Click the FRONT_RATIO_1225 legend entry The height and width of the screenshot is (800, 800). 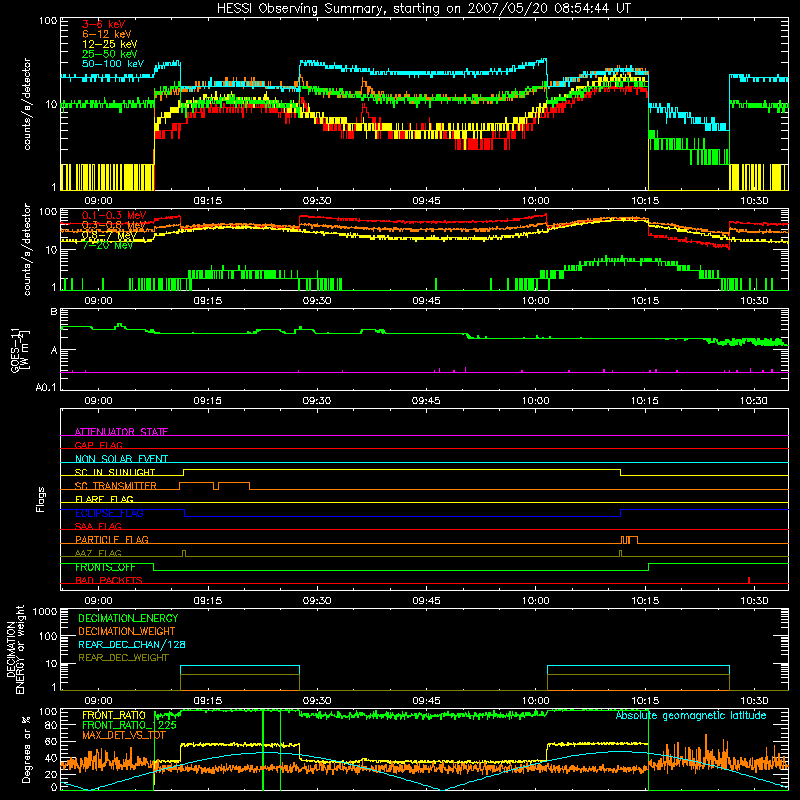tap(129, 725)
